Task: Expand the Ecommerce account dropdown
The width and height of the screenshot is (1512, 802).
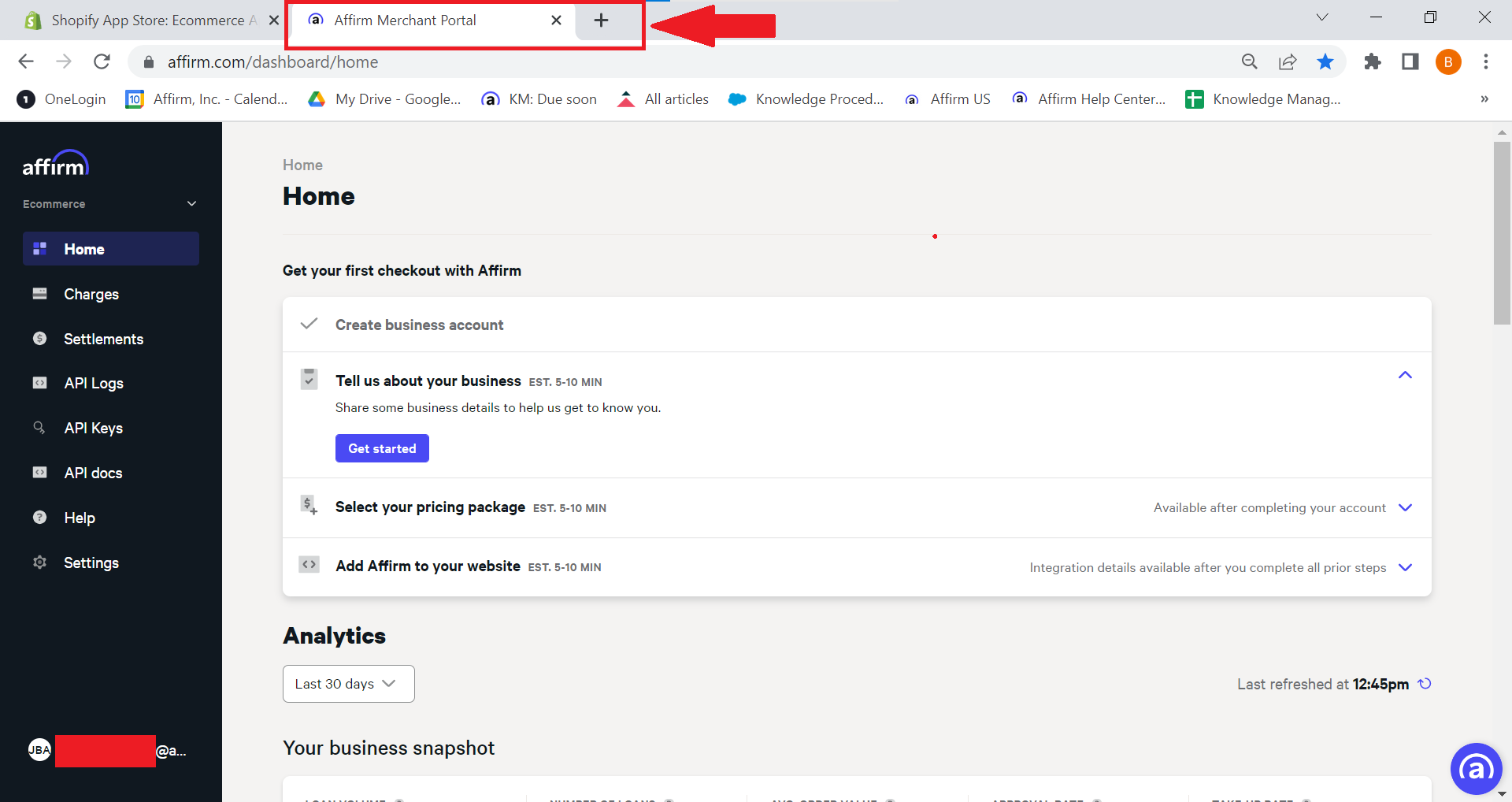Action: 110,204
